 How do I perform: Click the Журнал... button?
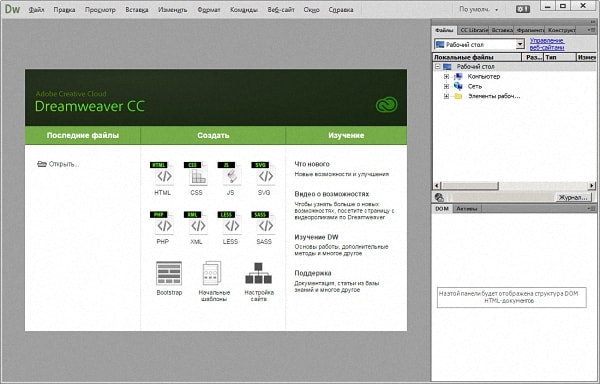573,197
